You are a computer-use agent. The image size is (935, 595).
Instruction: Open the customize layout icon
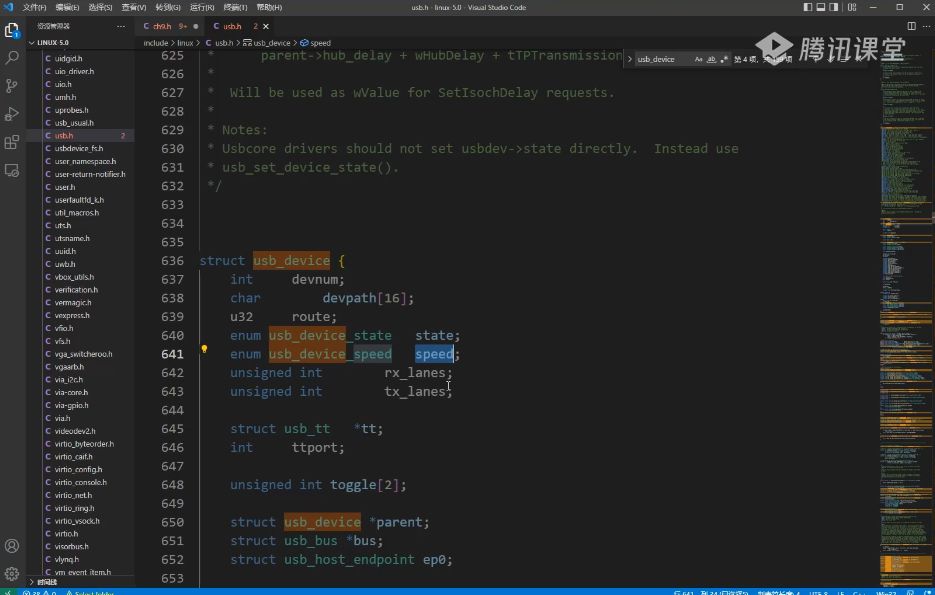coord(852,7)
